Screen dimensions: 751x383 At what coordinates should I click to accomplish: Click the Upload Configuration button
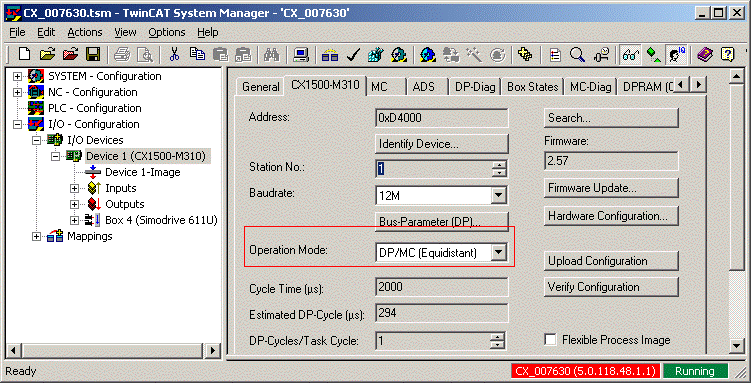point(611,261)
